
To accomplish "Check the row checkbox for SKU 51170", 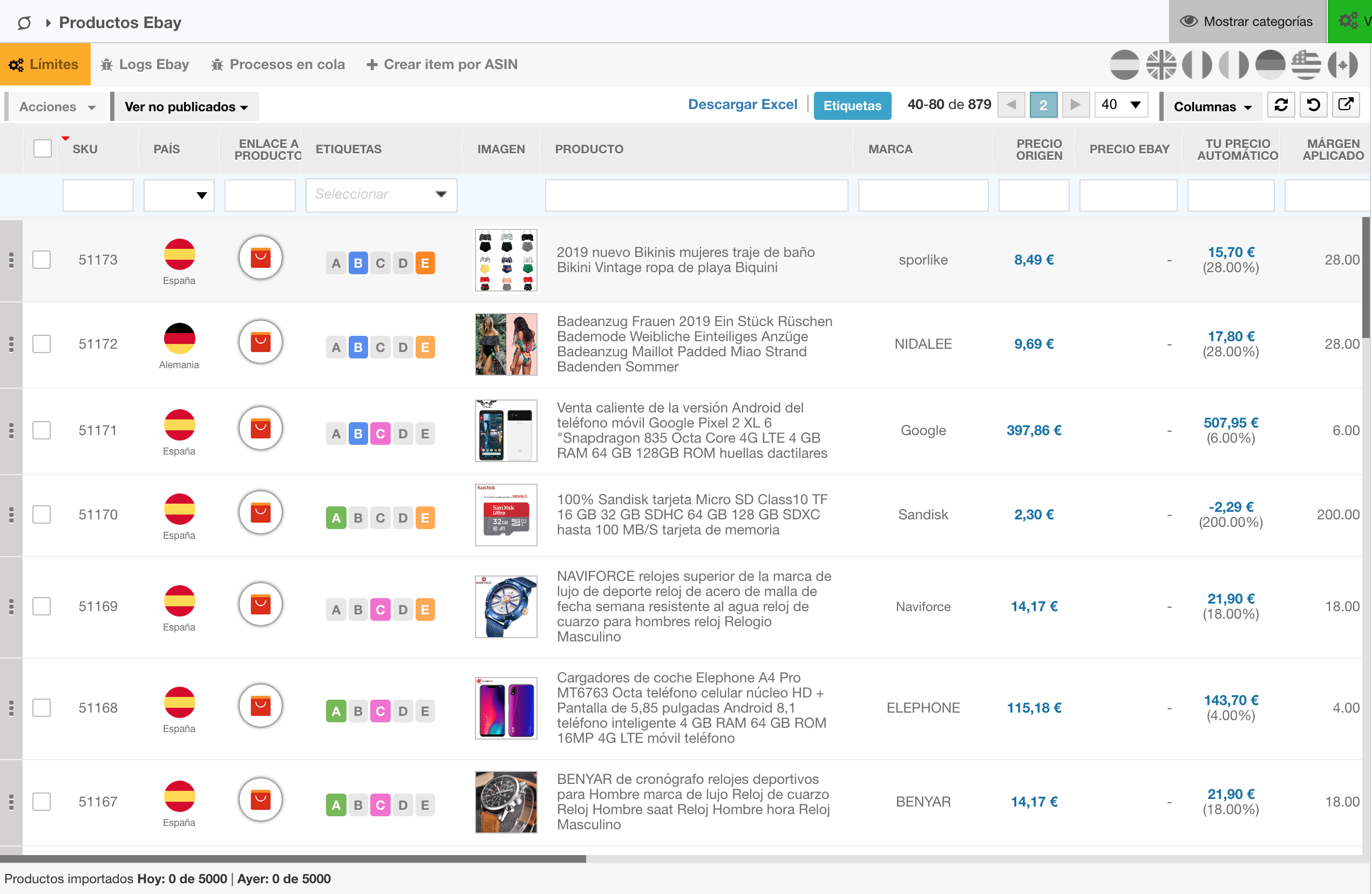I will tap(42, 515).
